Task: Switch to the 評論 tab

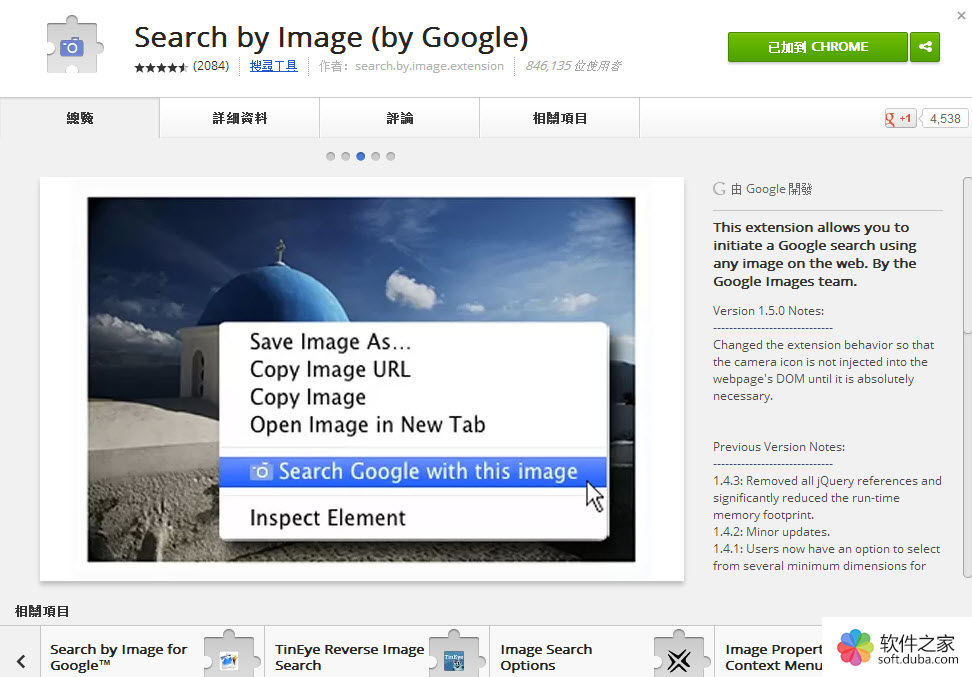Action: (x=400, y=118)
